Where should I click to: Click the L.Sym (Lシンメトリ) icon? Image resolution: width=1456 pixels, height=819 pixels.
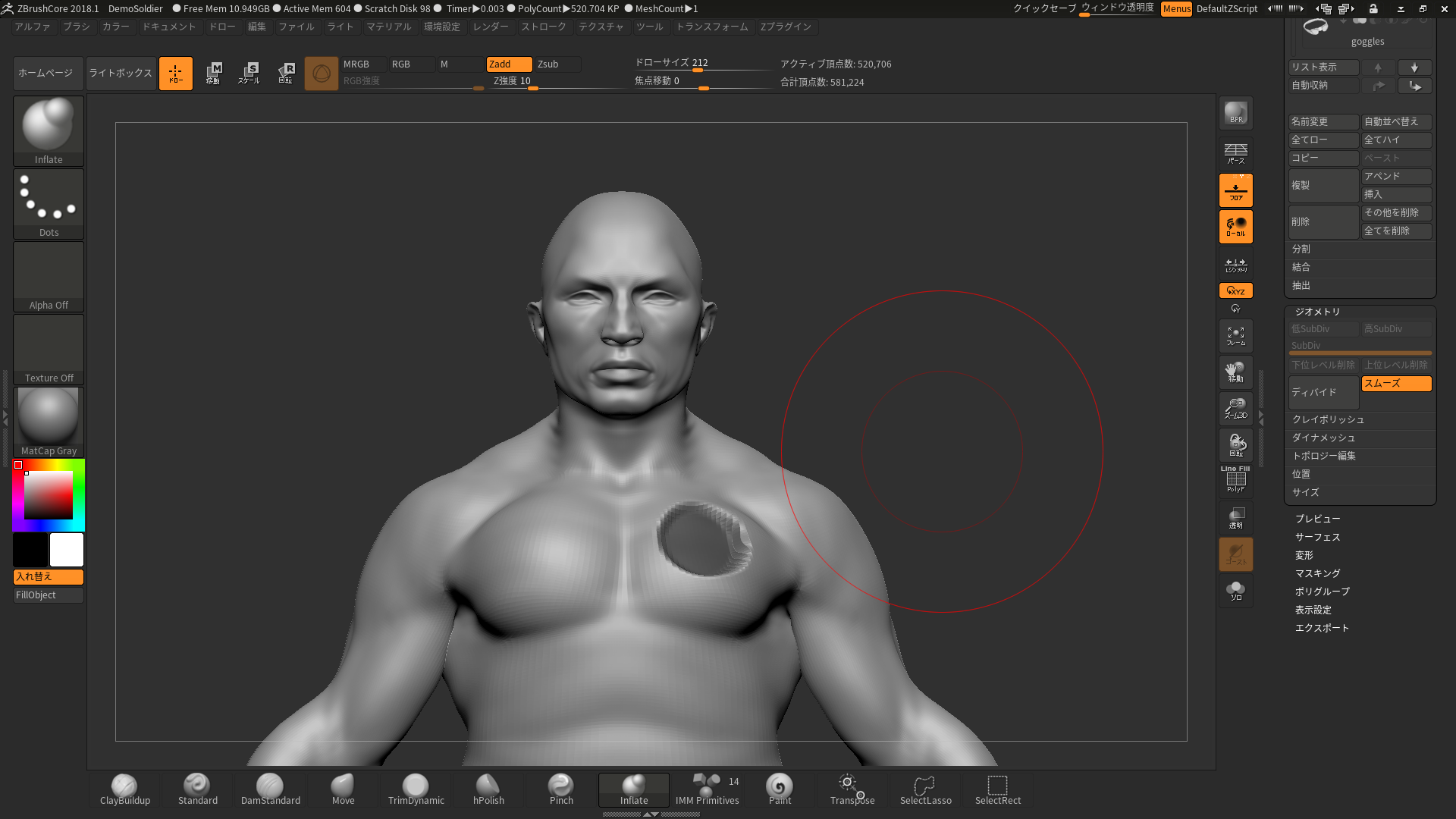click(x=1236, y=265)
